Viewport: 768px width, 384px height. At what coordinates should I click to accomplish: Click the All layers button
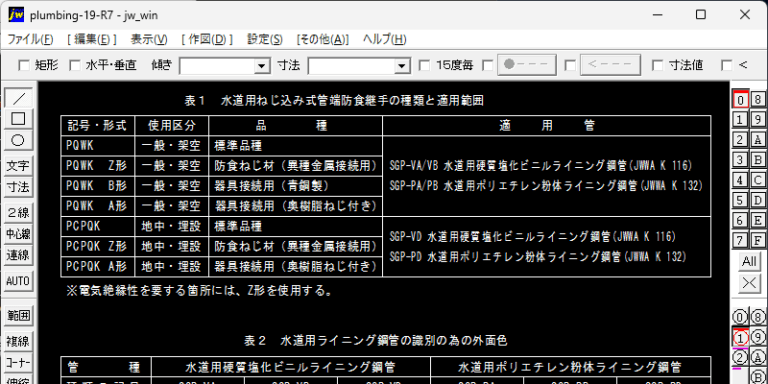pos(749,262)
